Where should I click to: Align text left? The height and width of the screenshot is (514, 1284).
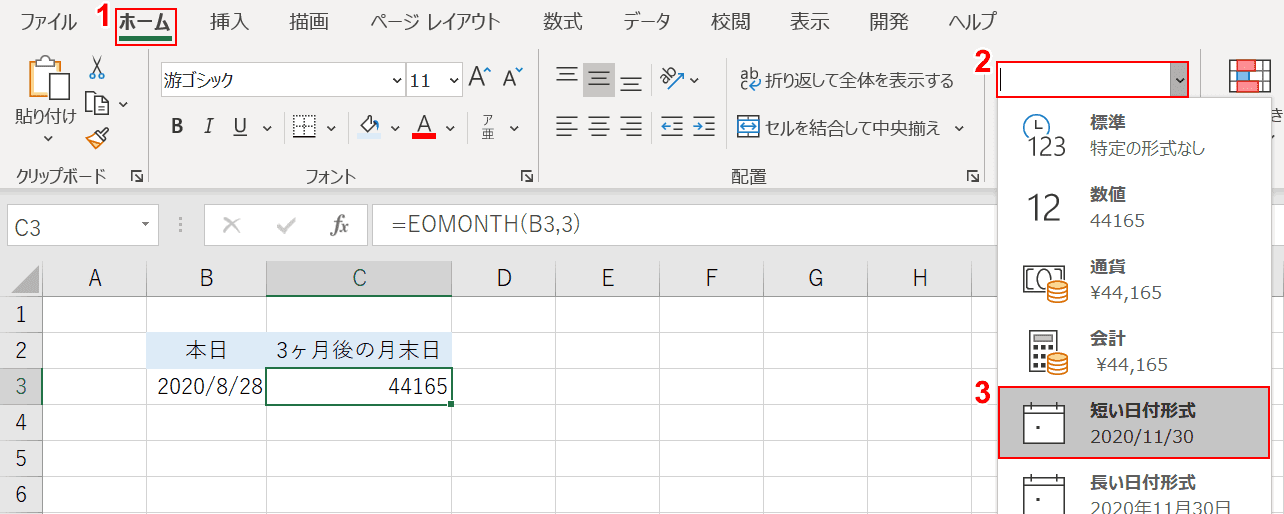(567, 127)
